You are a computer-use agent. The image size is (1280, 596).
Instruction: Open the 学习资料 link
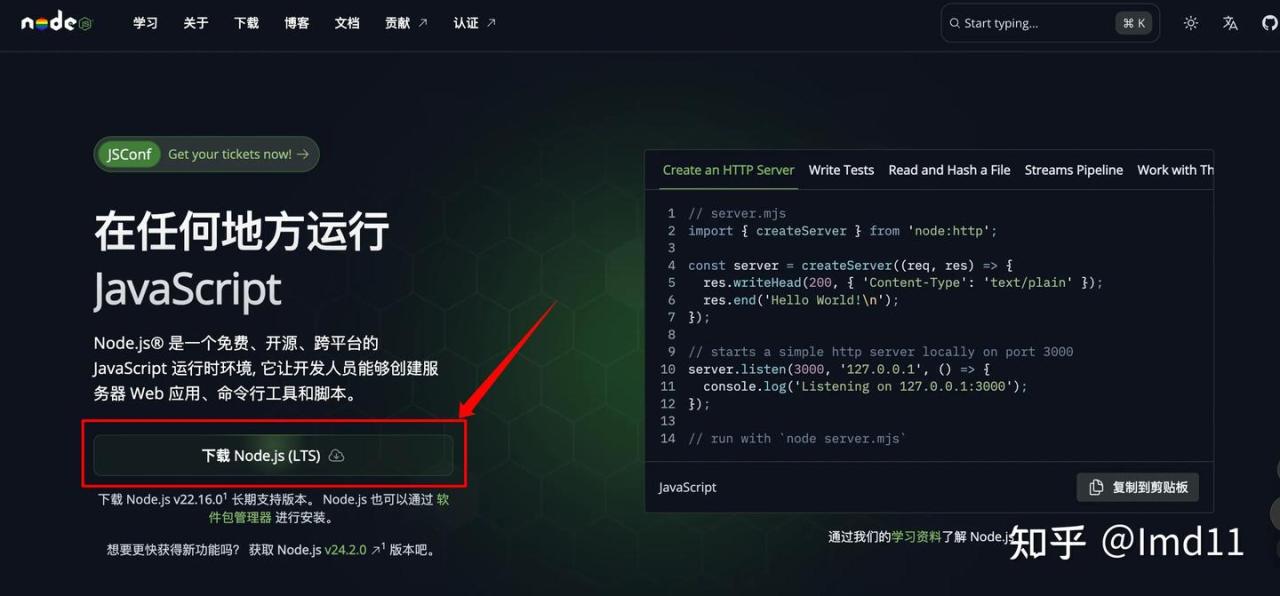pyautogui.click(x=916, y=537)
